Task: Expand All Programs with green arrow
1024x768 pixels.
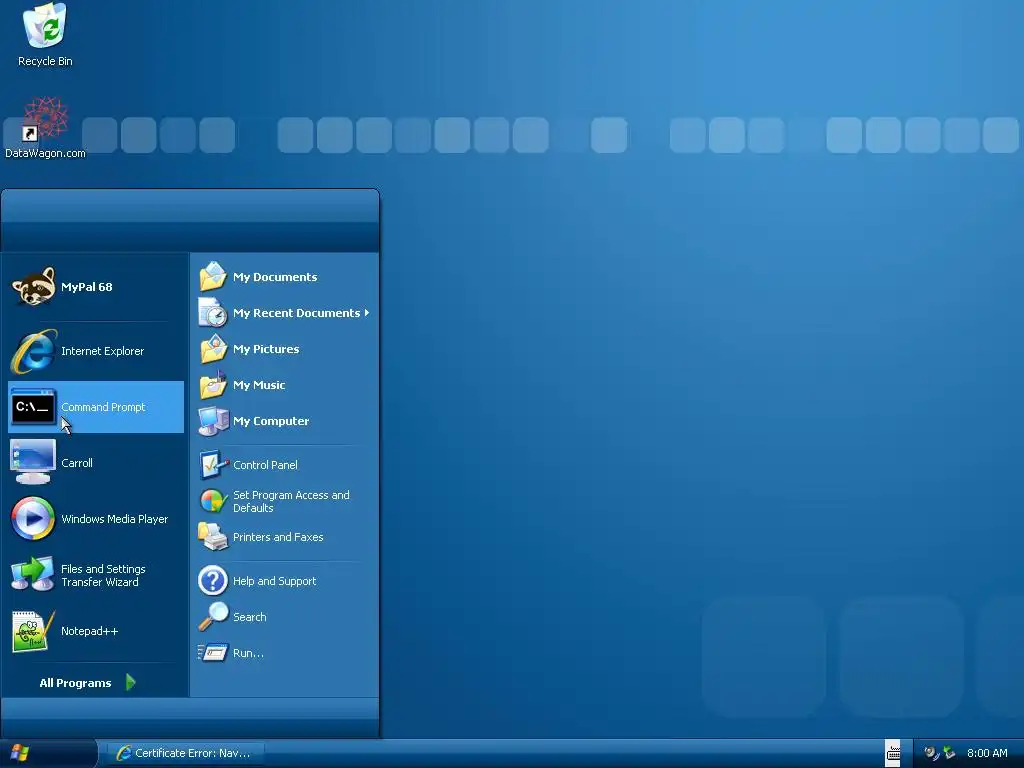Action: (x=131, y=682)
